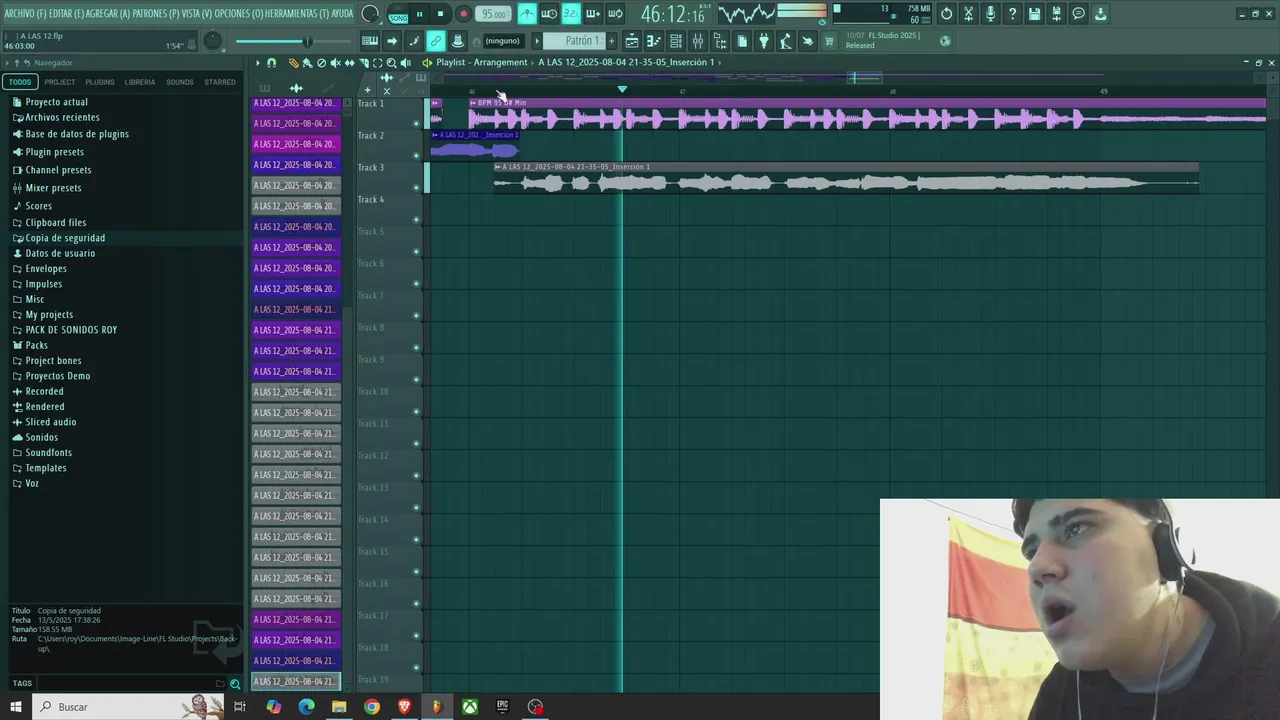Toggle the metronome

pos(527,14)
